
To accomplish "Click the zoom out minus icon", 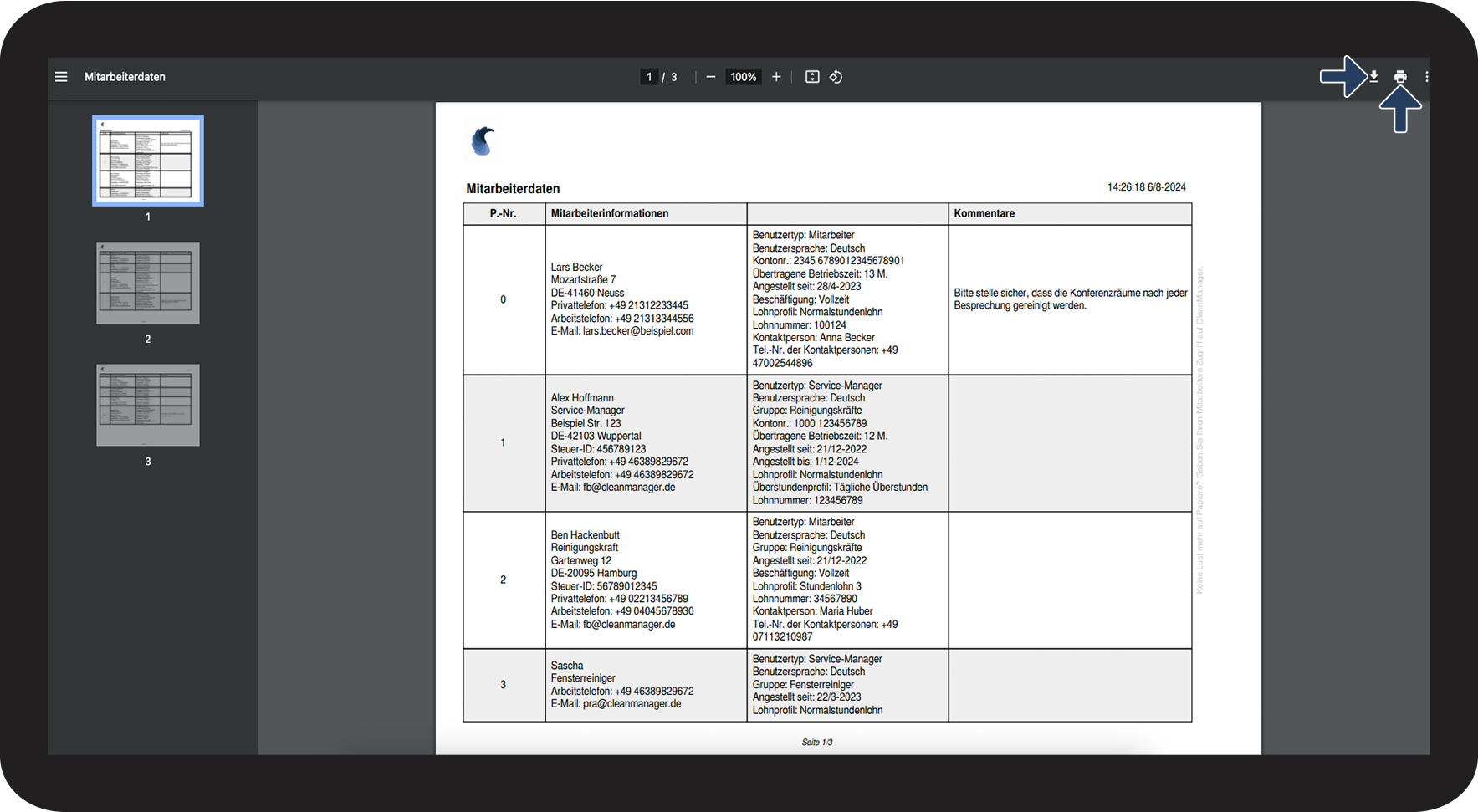I will [711, 77].
